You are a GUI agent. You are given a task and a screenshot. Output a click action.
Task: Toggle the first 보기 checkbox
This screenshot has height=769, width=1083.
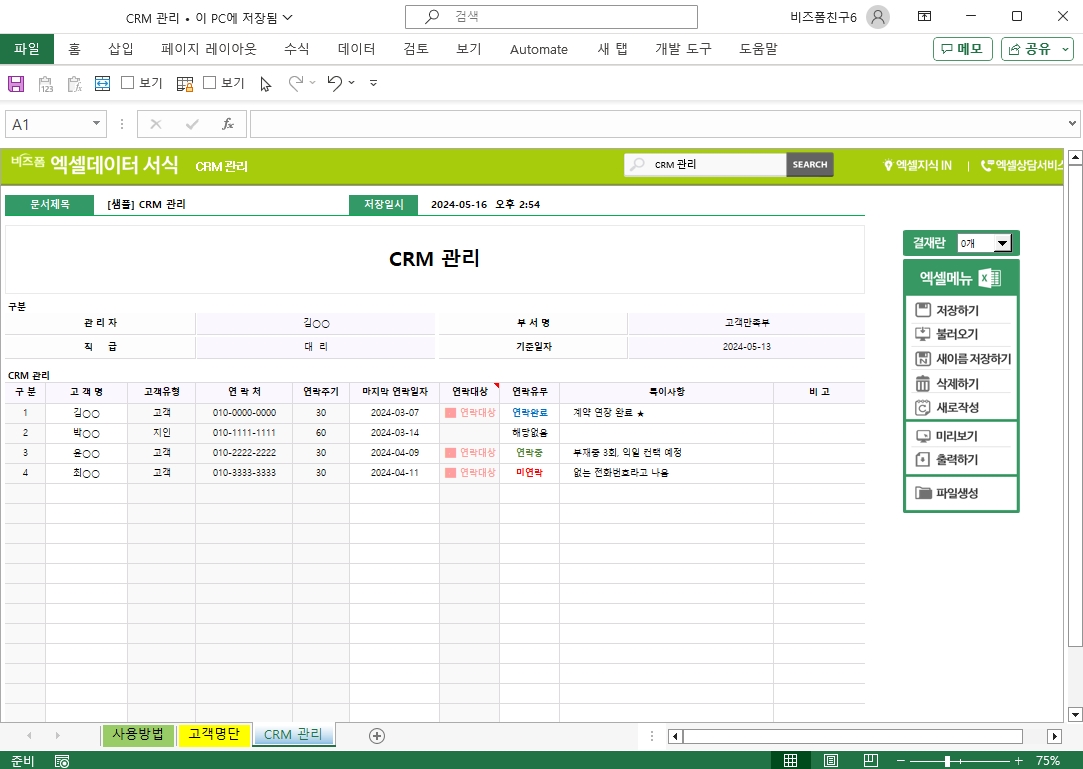(128, 84)
